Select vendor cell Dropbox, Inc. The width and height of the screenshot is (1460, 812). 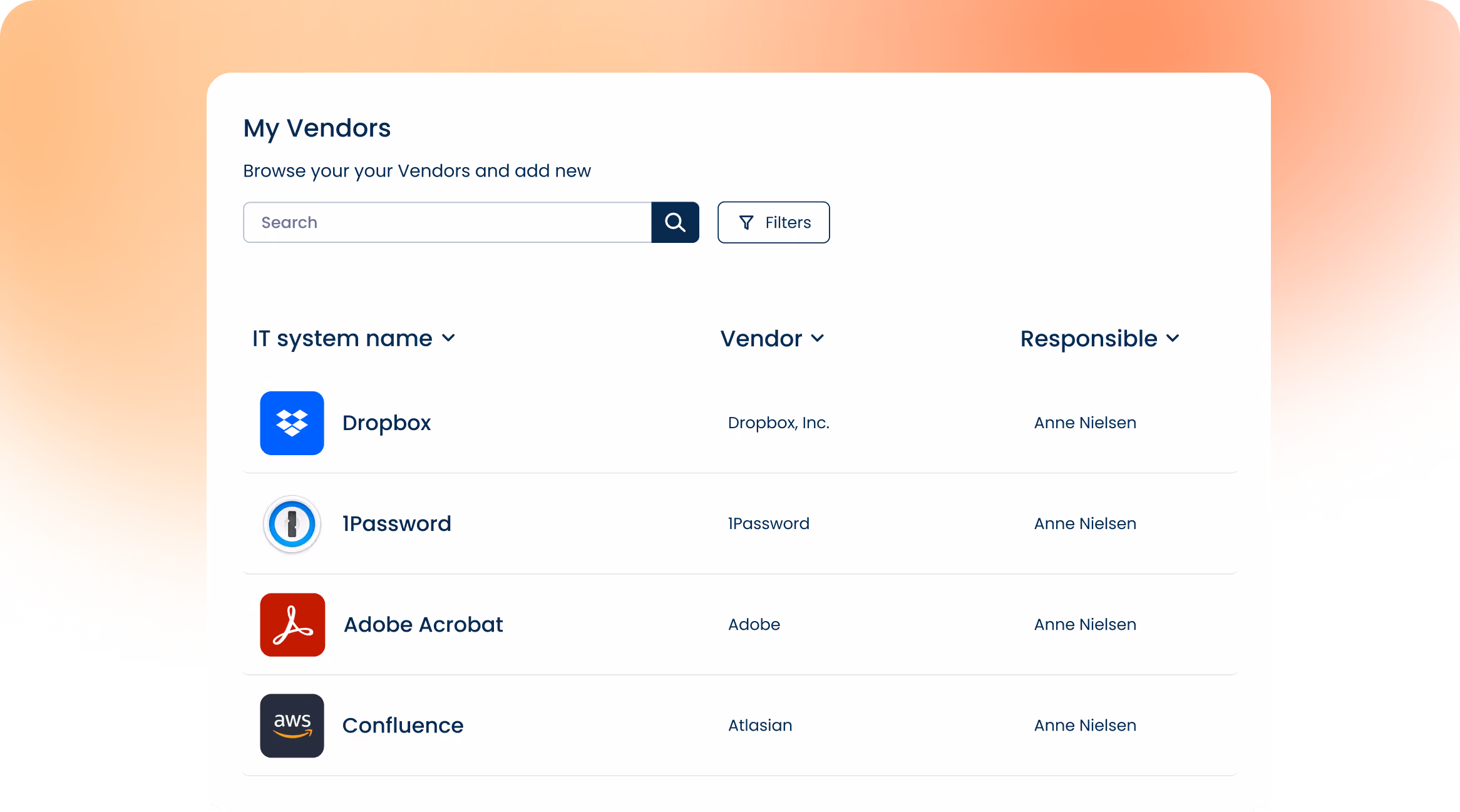778,423
